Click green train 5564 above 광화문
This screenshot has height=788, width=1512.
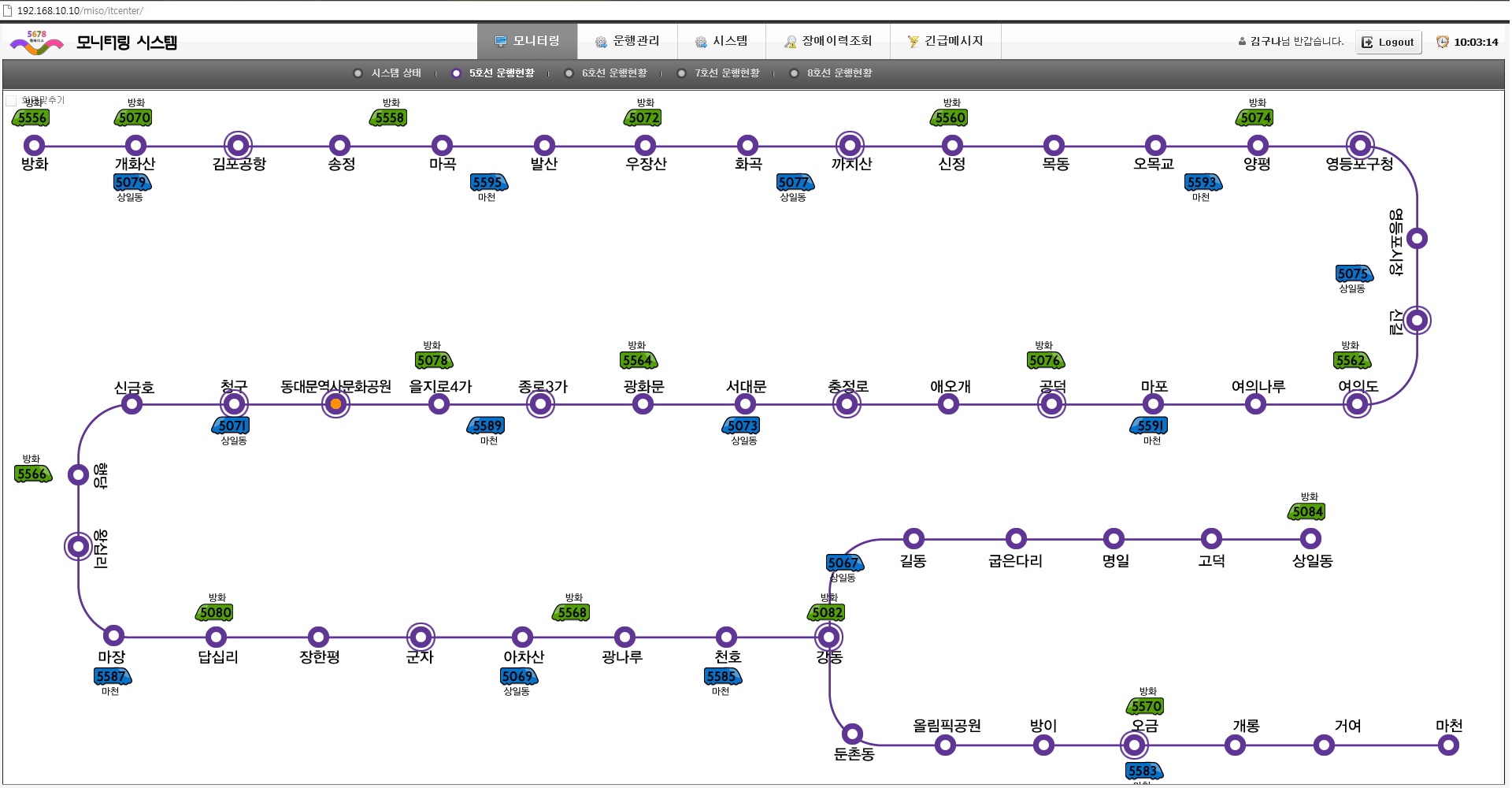tap(638, 361)
